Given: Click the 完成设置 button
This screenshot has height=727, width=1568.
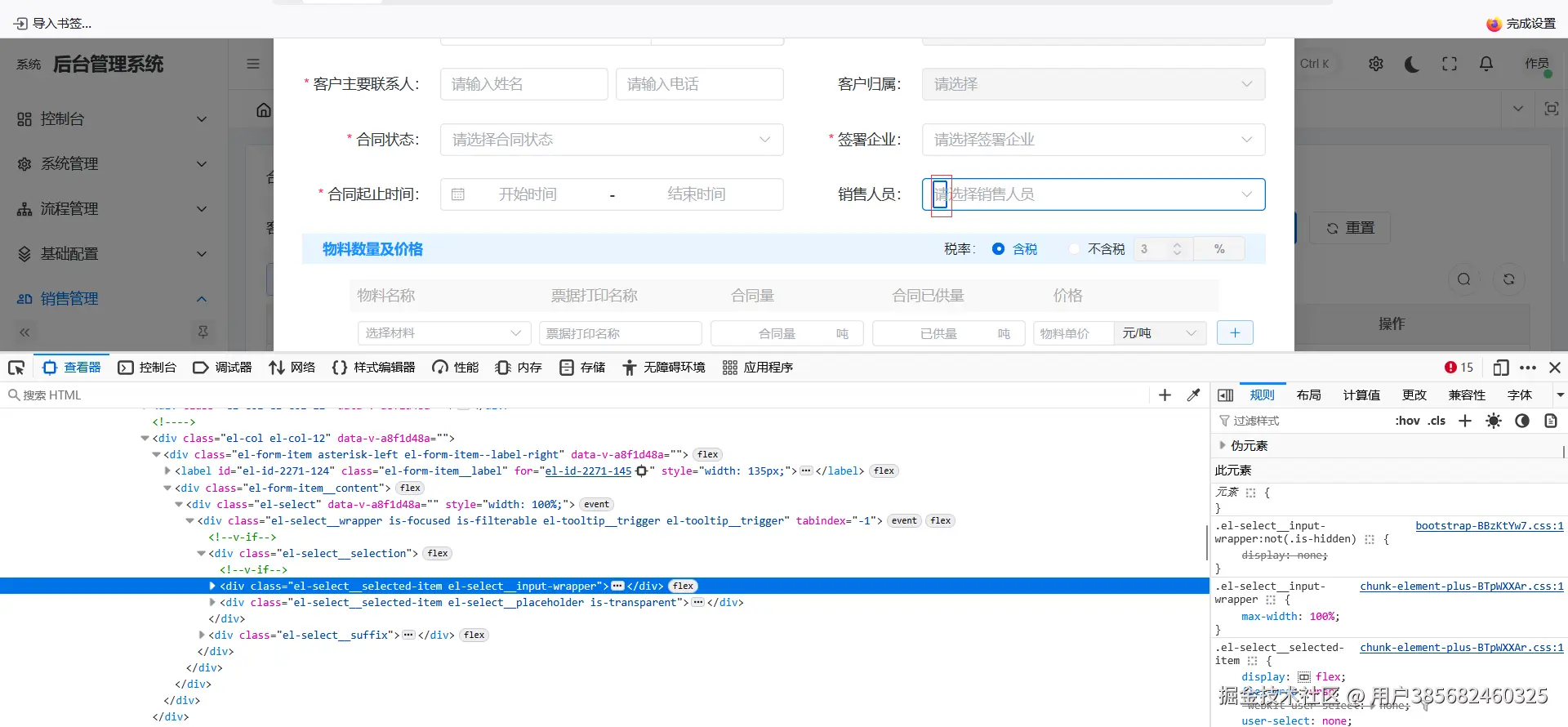Looking at the screenshot, I should [1521, 24].
